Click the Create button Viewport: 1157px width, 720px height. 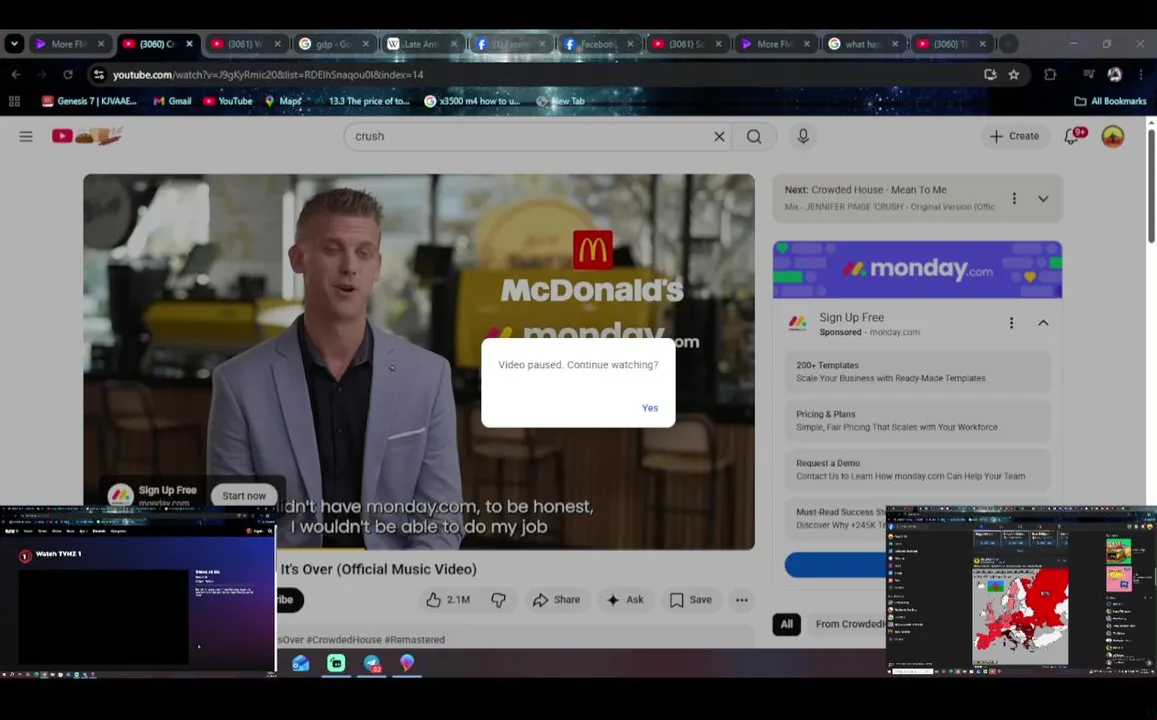[1015, 136]
